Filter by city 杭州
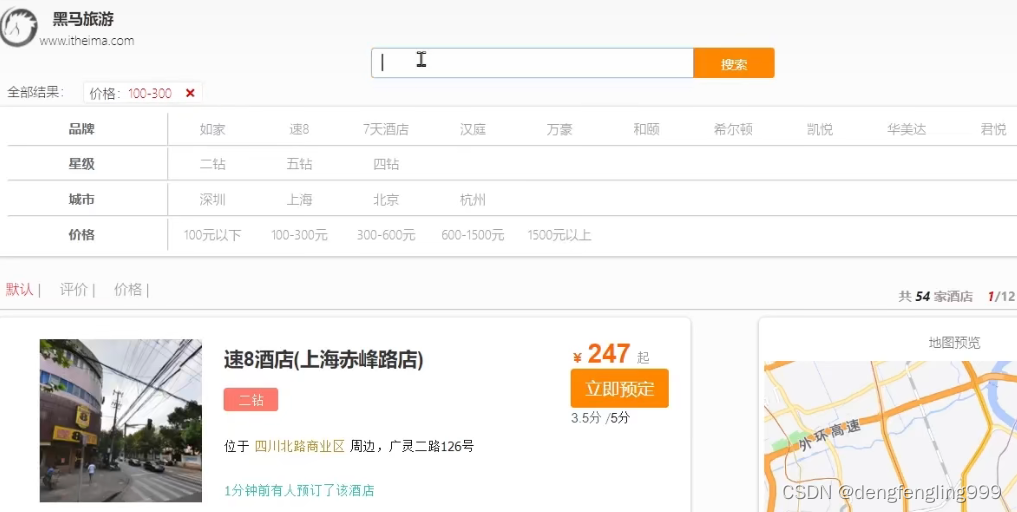 point(473,199)
